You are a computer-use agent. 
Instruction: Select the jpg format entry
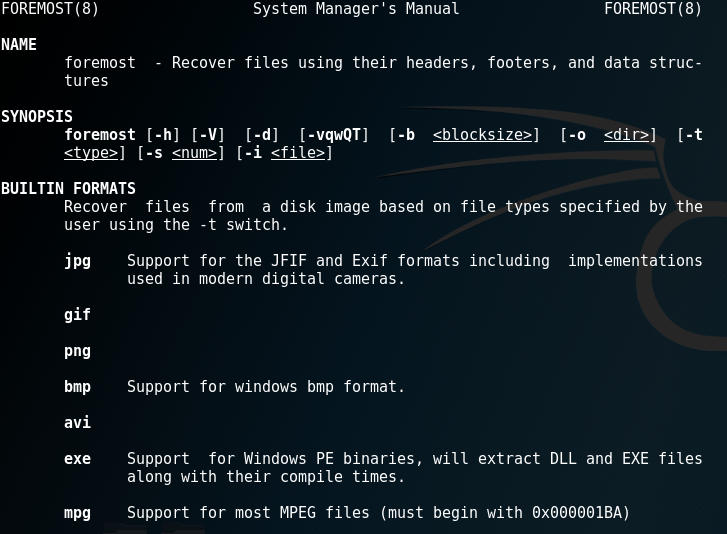(x=77, y=261)
